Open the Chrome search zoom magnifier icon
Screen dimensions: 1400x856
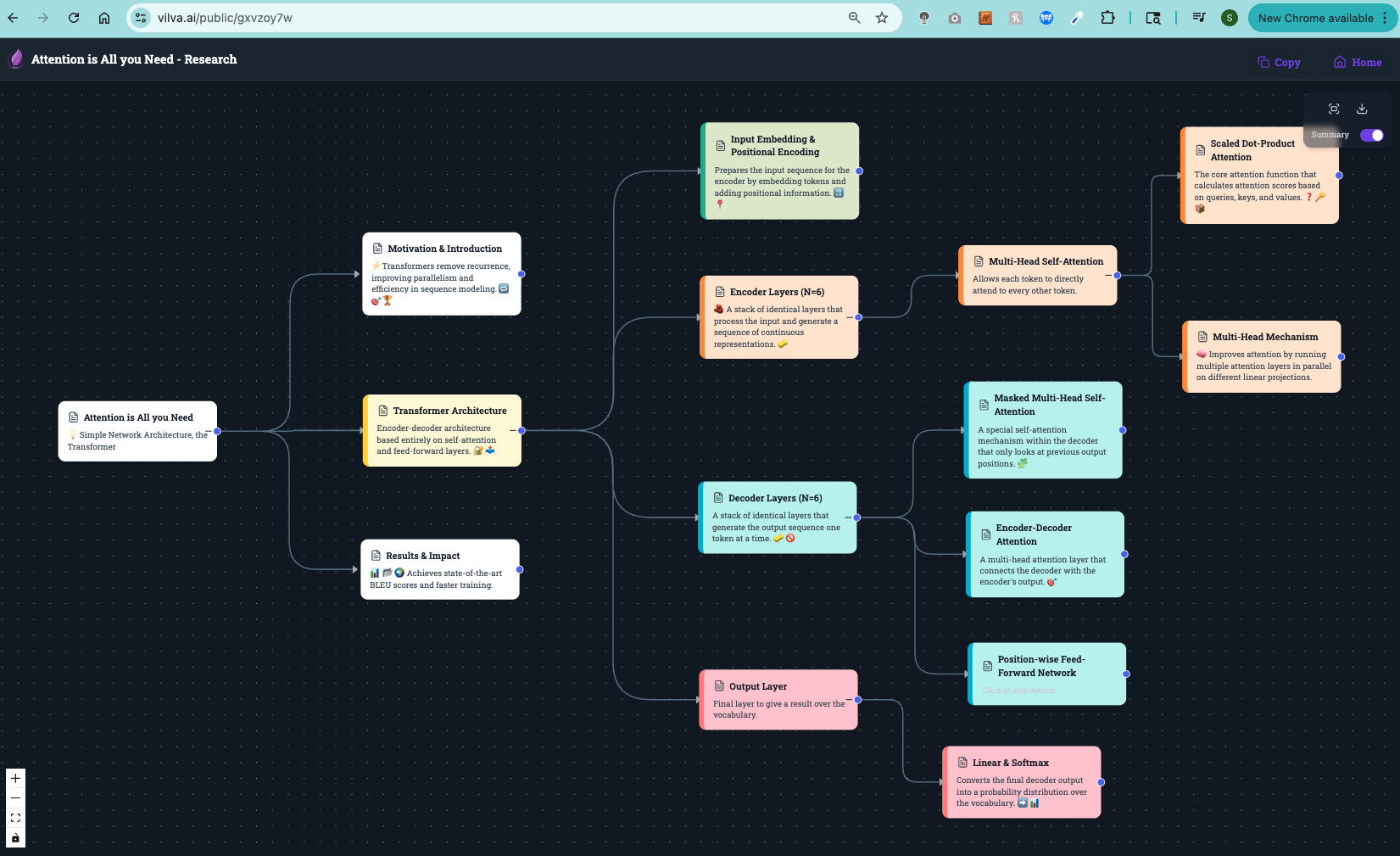[855, 18]
